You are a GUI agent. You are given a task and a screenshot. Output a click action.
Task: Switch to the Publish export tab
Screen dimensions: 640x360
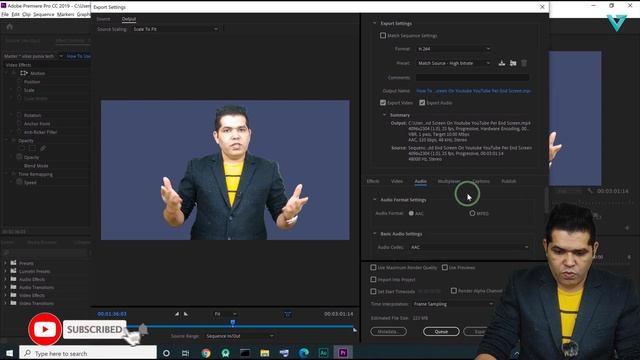(x=509, y=181)
